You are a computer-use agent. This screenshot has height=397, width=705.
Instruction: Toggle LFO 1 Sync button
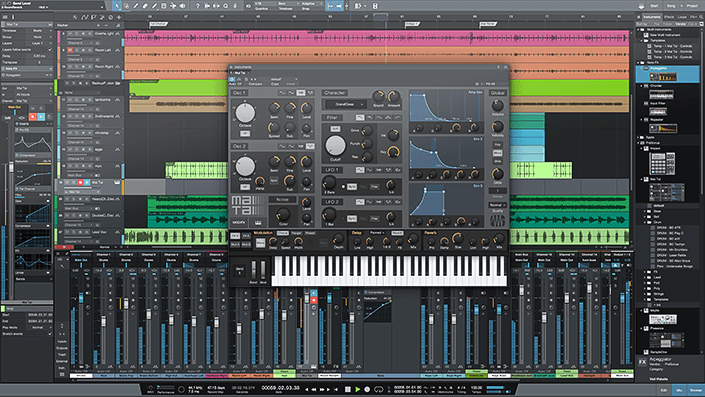[352, 187]
